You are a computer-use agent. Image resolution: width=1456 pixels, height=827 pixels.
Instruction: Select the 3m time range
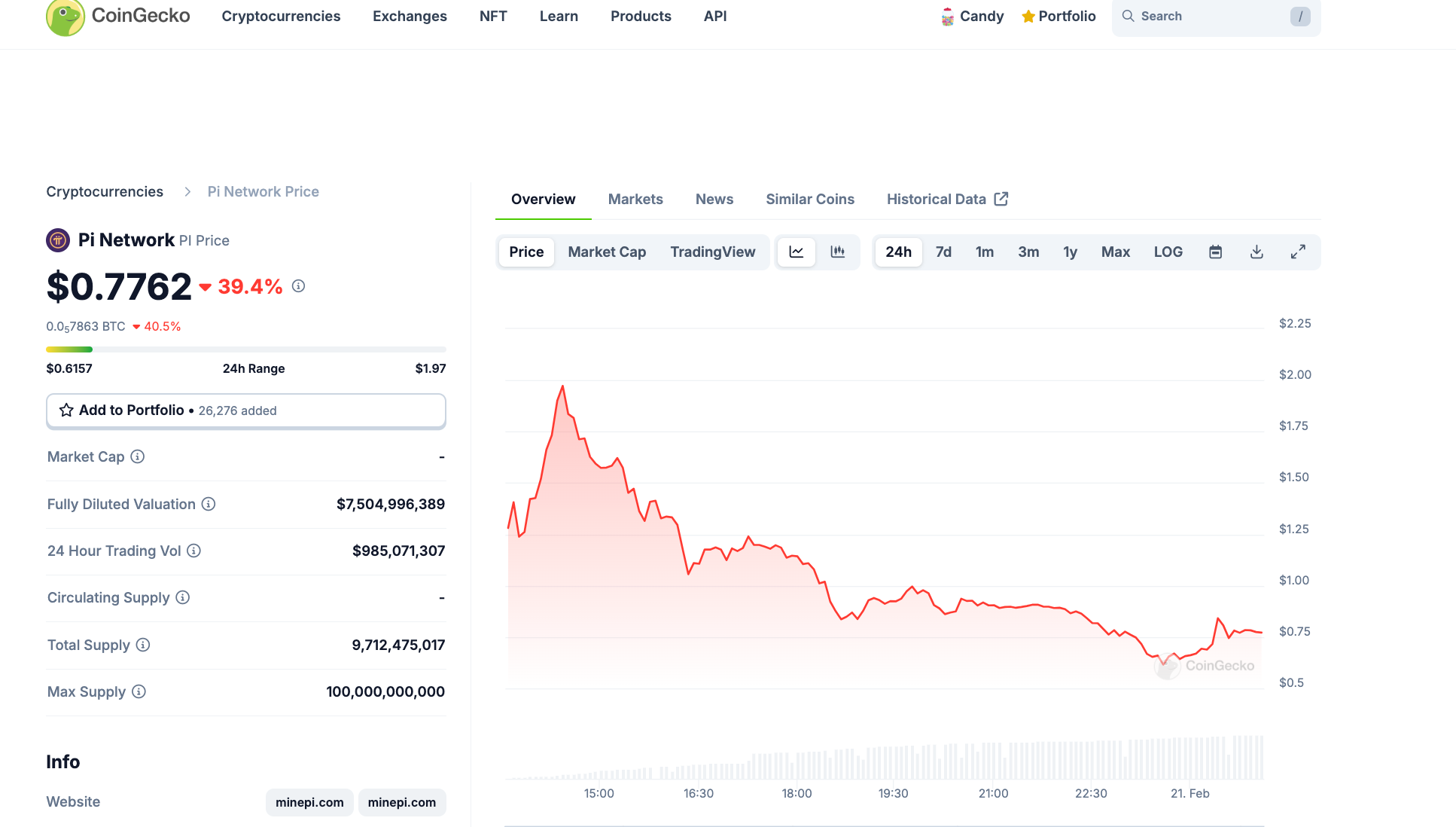click(x=1028, y=252)
